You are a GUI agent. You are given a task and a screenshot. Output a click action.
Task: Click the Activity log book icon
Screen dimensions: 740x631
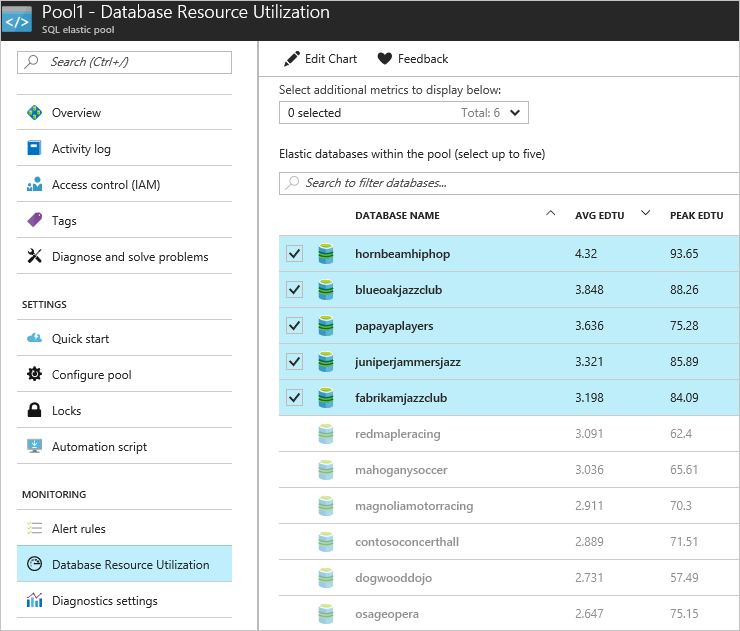coord(34,148)
